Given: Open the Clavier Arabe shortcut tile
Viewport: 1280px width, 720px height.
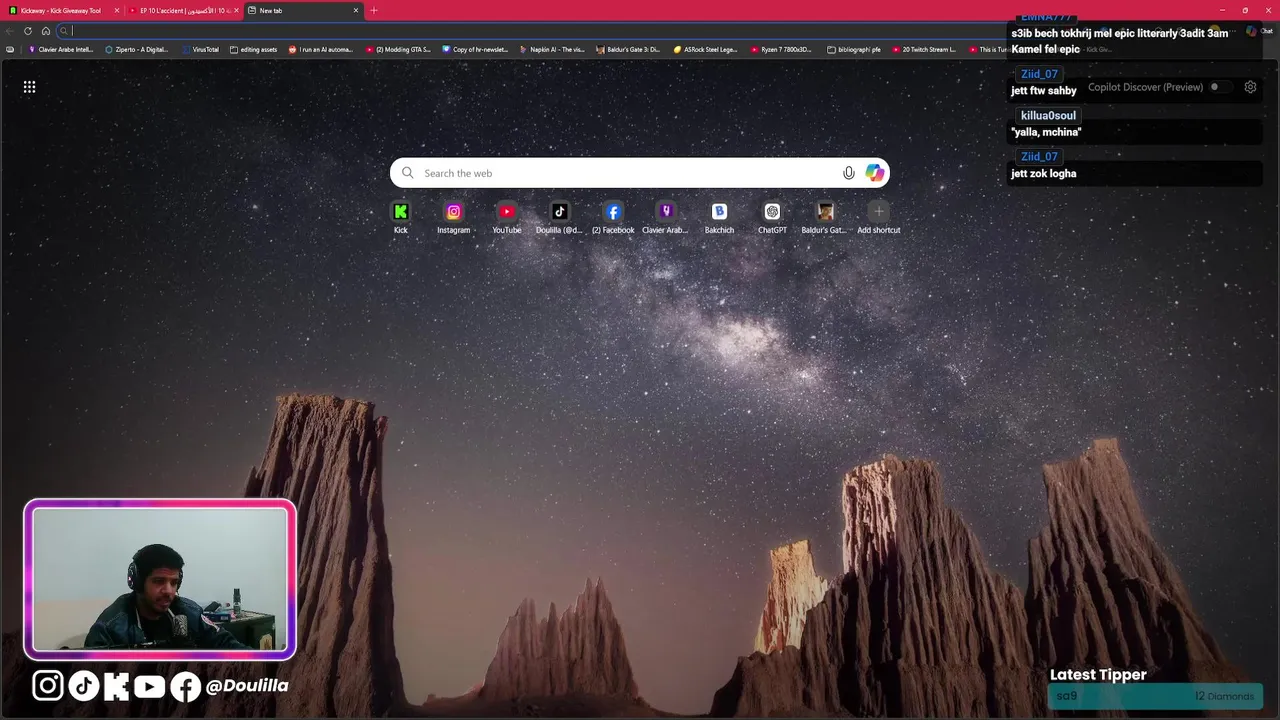Looking at the screenshot, I should pos(666,217).
